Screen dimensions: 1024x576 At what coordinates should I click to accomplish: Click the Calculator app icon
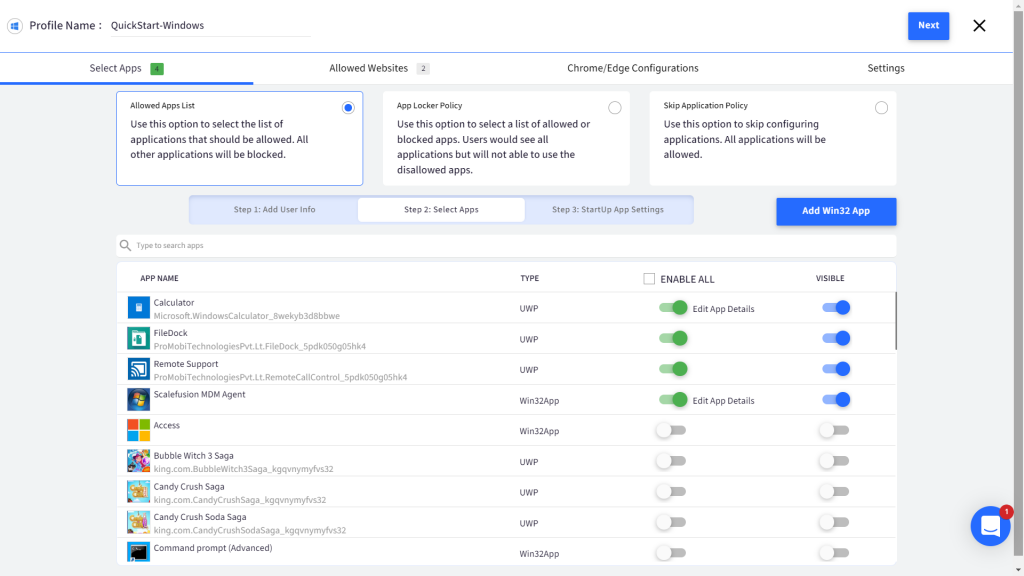138,308
